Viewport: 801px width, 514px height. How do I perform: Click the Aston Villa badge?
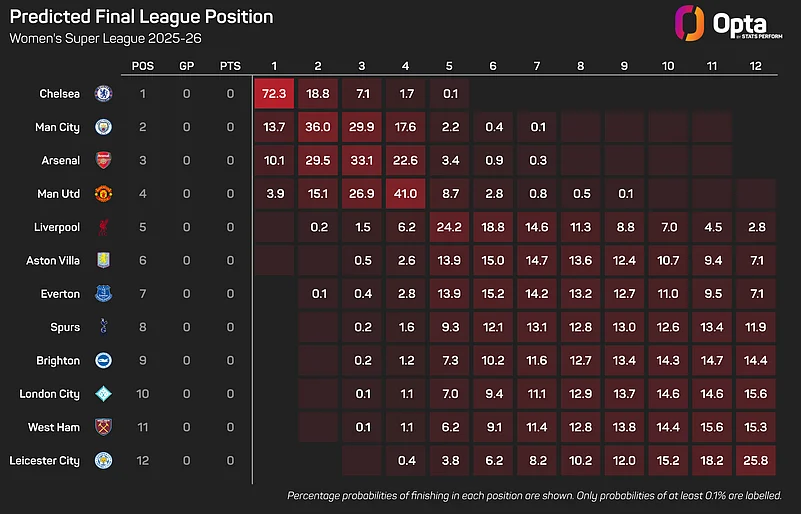tap(104, 260)
